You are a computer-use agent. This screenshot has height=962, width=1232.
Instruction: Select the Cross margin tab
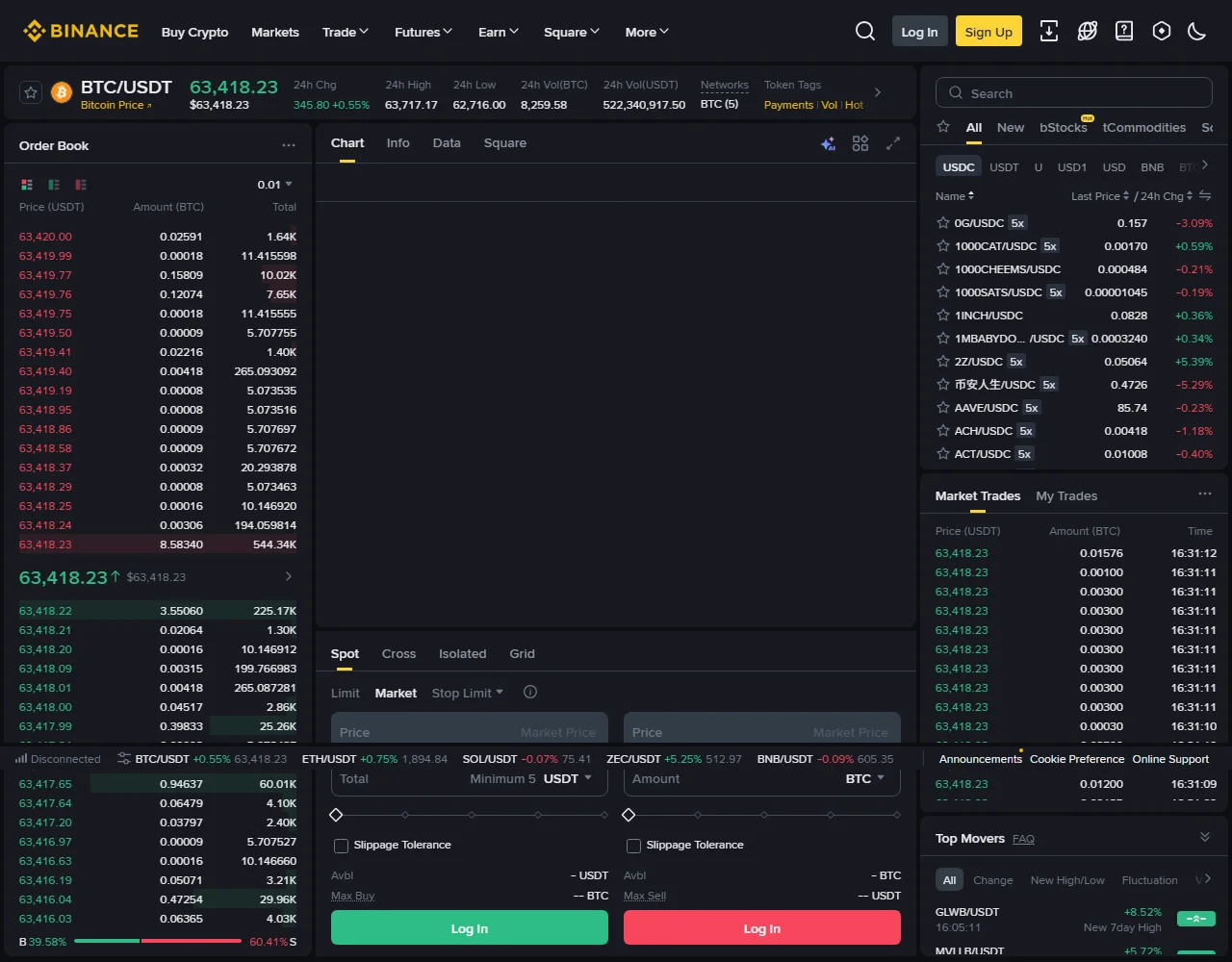pos(398,653)
